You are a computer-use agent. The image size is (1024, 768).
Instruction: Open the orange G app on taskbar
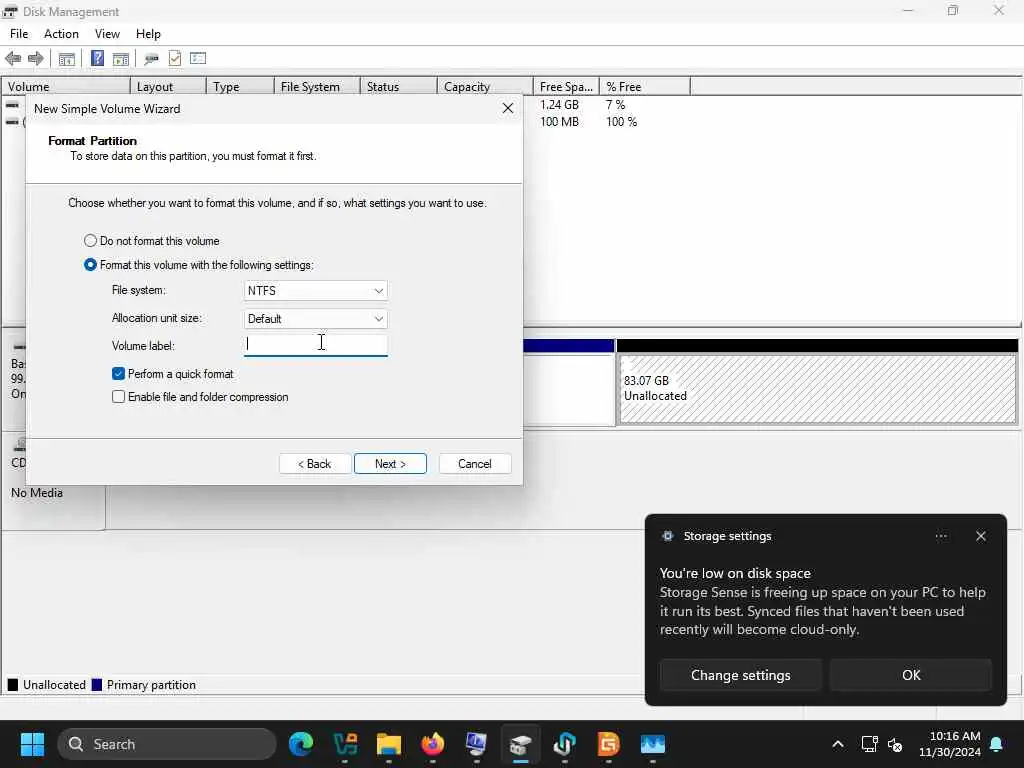coord(608,744)
